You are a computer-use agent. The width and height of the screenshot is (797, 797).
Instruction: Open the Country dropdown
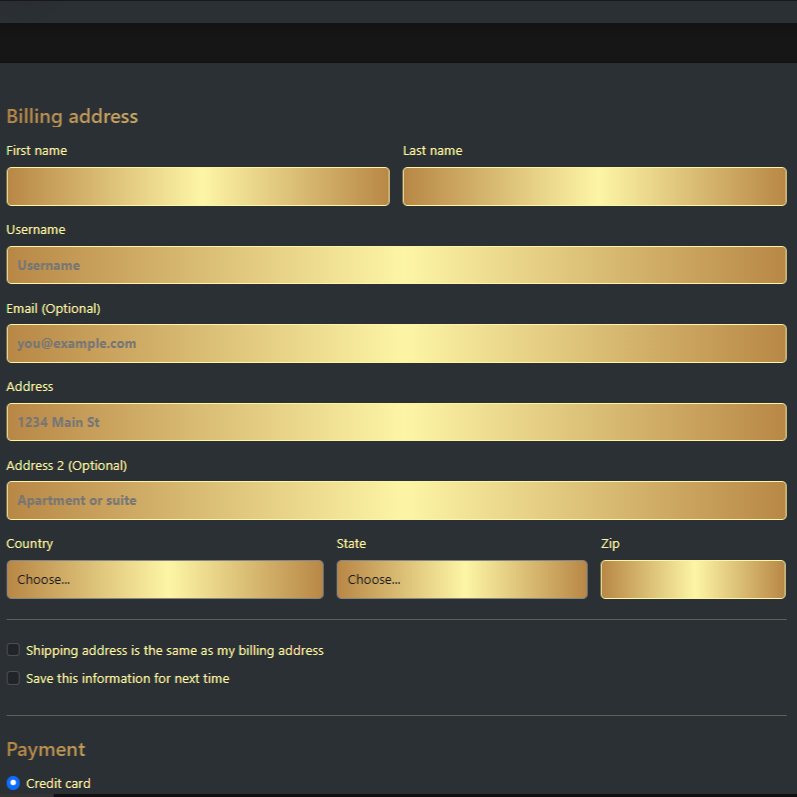[x=165, y=579]
